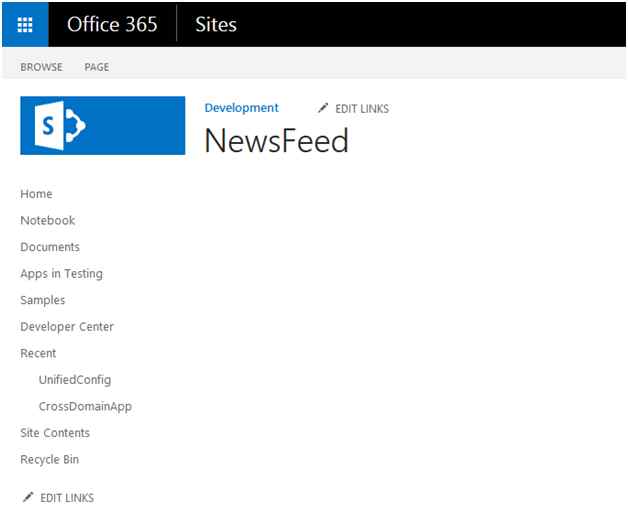The width and height of the screenshot is (628, 525).
Task: Open Notebook from the quick launch
Action: 48,220
